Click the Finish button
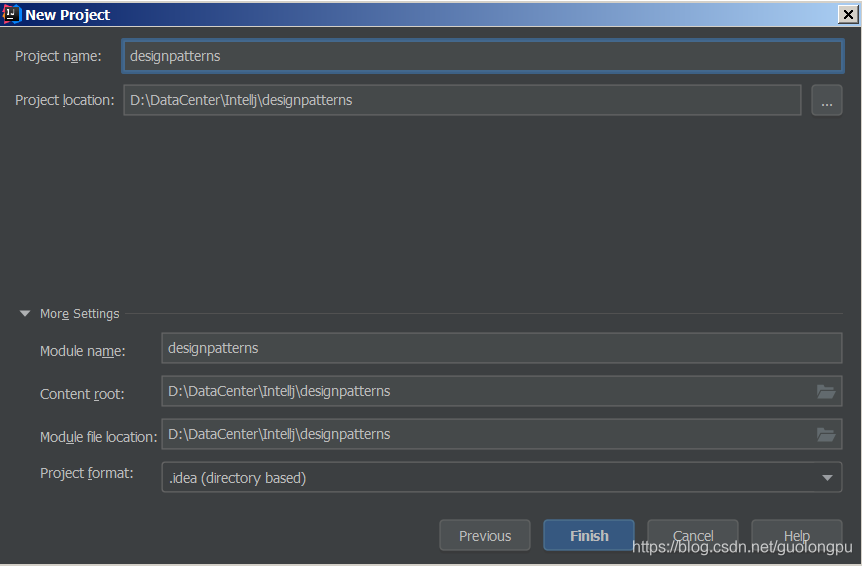Viewport: 862px width, 566px height. click(589, 535)
